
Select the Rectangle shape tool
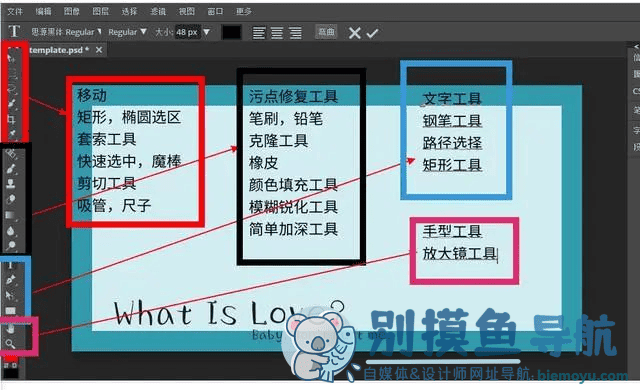pos(10,310)
